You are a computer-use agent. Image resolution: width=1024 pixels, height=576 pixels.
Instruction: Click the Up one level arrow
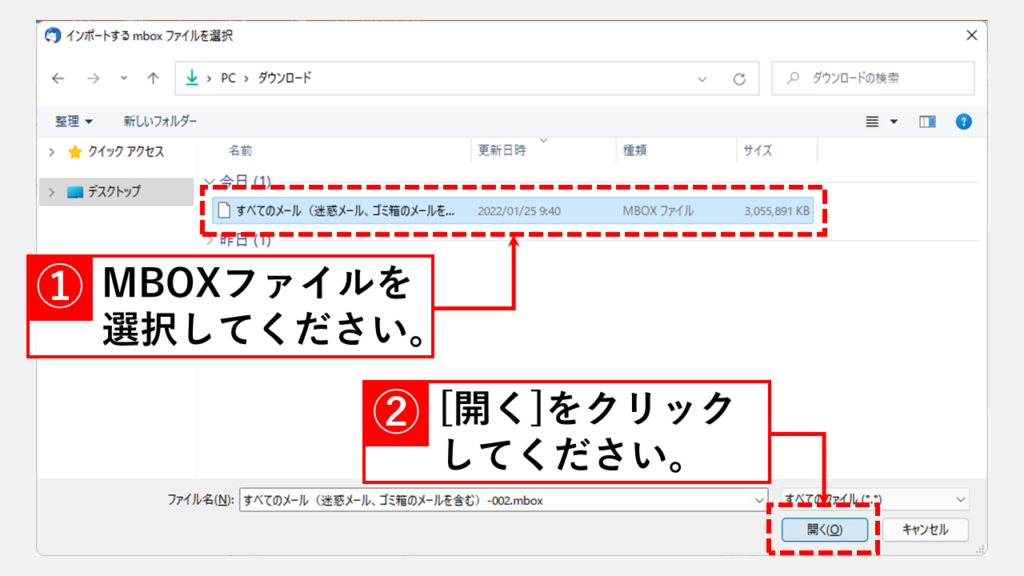[x=153, y=78]
